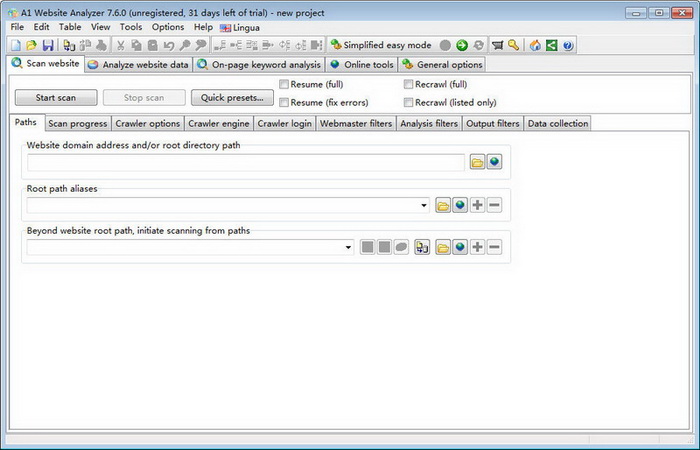Click the globe icon in the Beyond website root path row
Viewport: 700px width, 450px height.
click(x=460, y=247)
